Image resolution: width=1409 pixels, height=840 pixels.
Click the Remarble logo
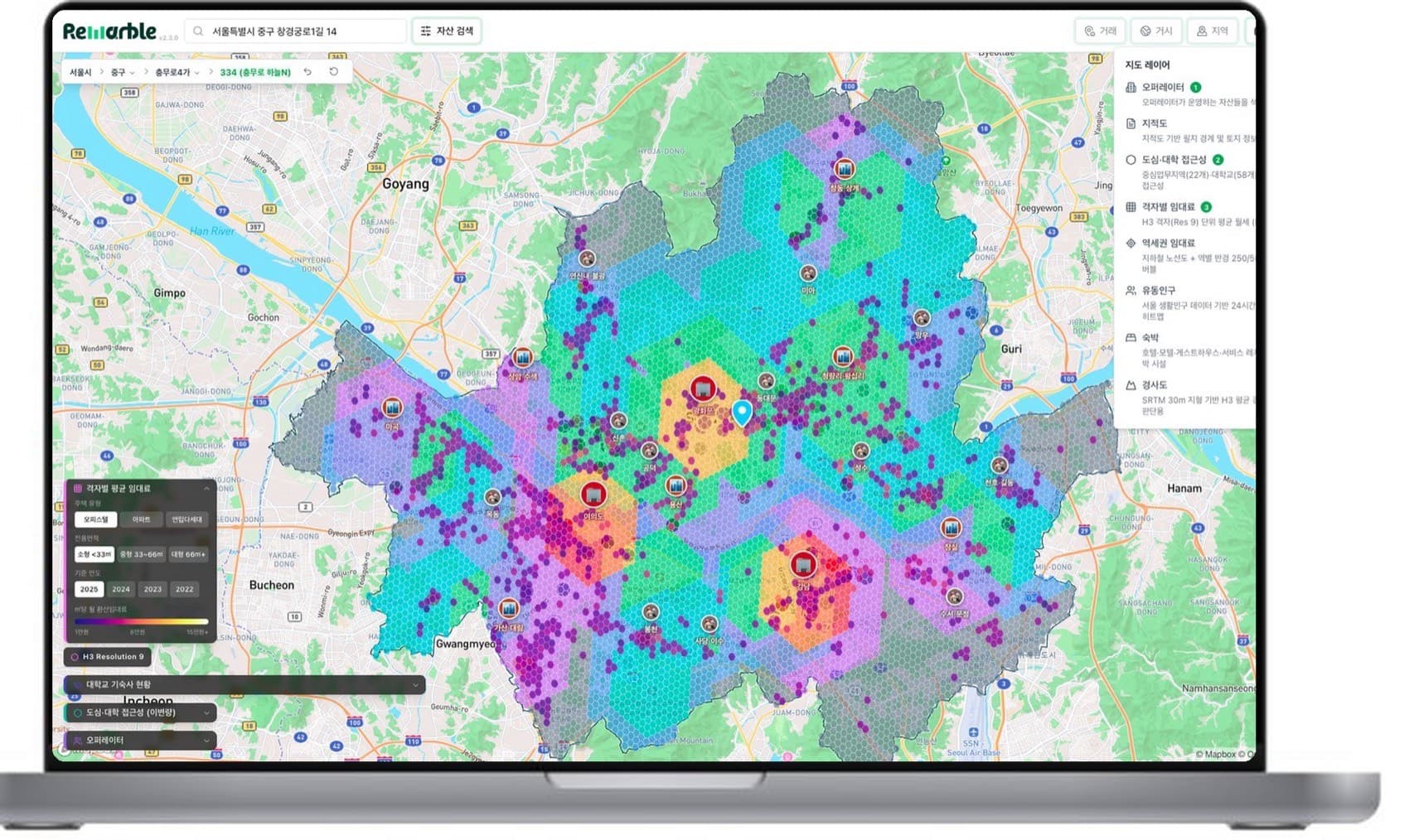click(109, 31)
